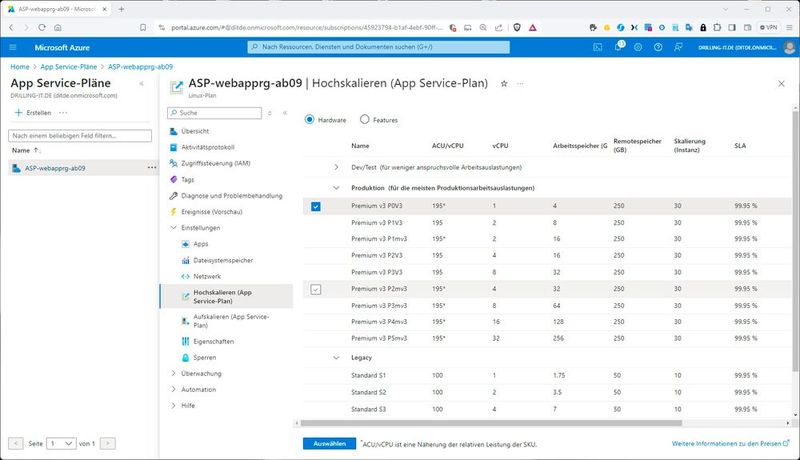This screenshot has width=800, height=460.
Task: Select the Features radio button
Action: [x=364, y=119]
